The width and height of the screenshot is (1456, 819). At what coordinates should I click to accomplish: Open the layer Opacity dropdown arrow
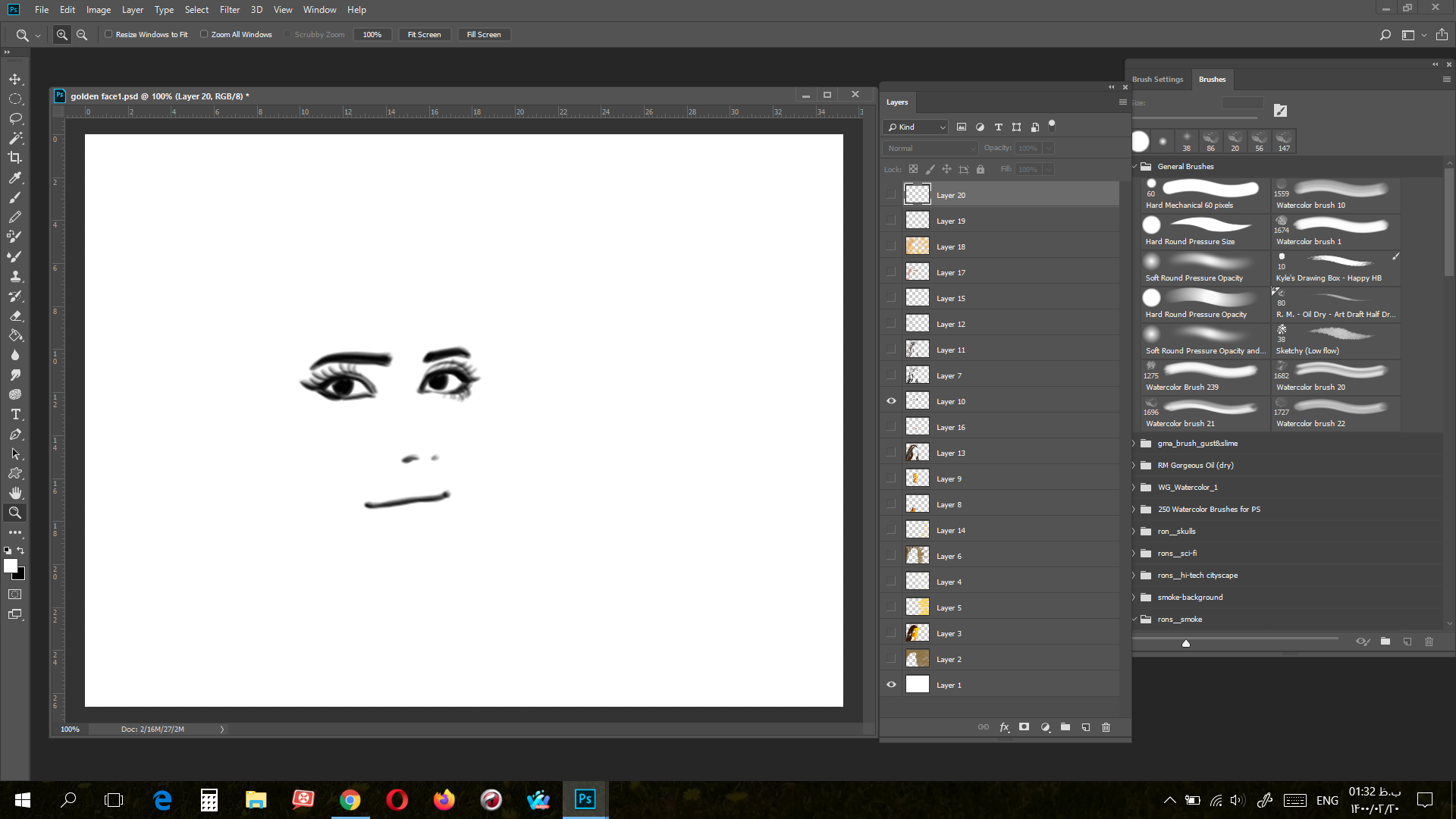[x=1049, y=149]
